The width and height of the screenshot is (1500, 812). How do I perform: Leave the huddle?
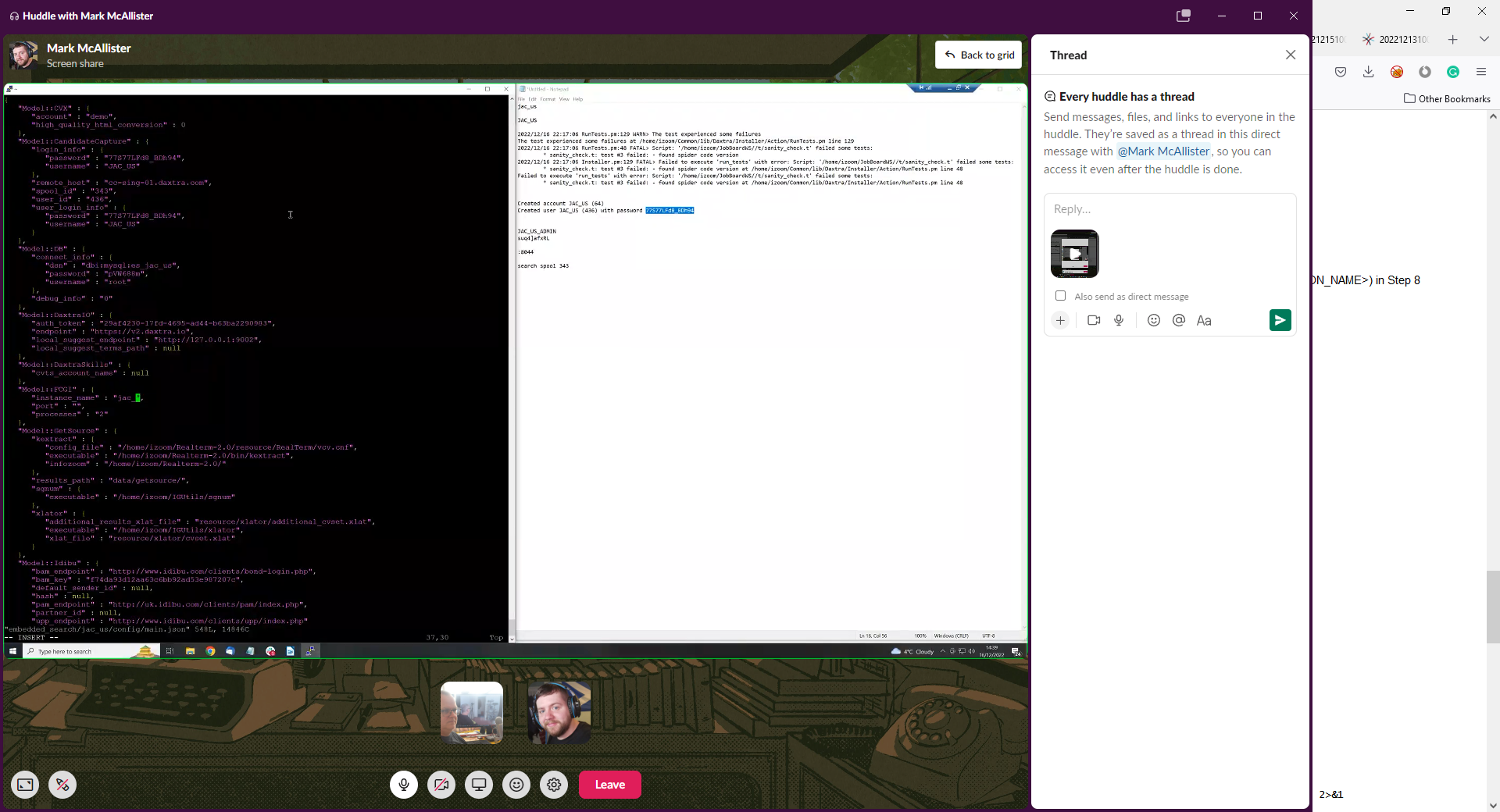click(610, 785)
